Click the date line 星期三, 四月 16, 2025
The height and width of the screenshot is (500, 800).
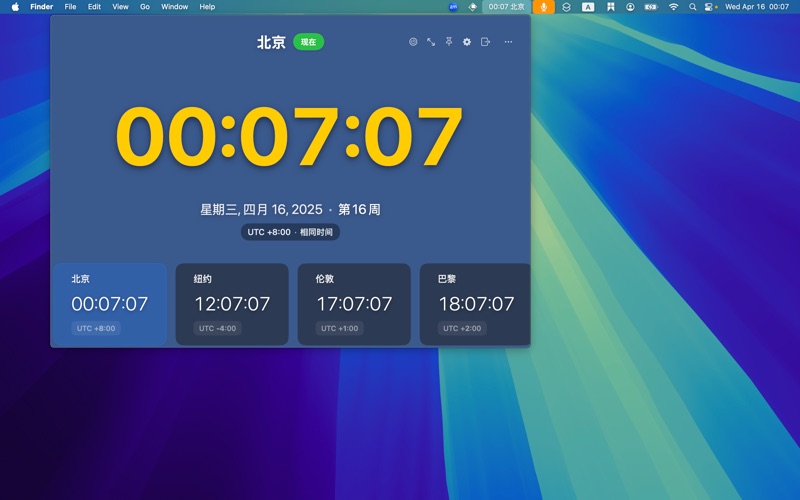pos(261,209)
